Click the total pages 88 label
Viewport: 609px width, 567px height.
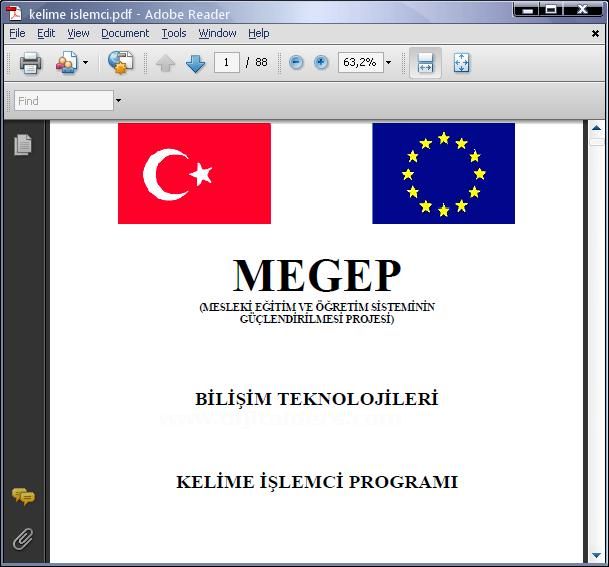pos(261,62)
